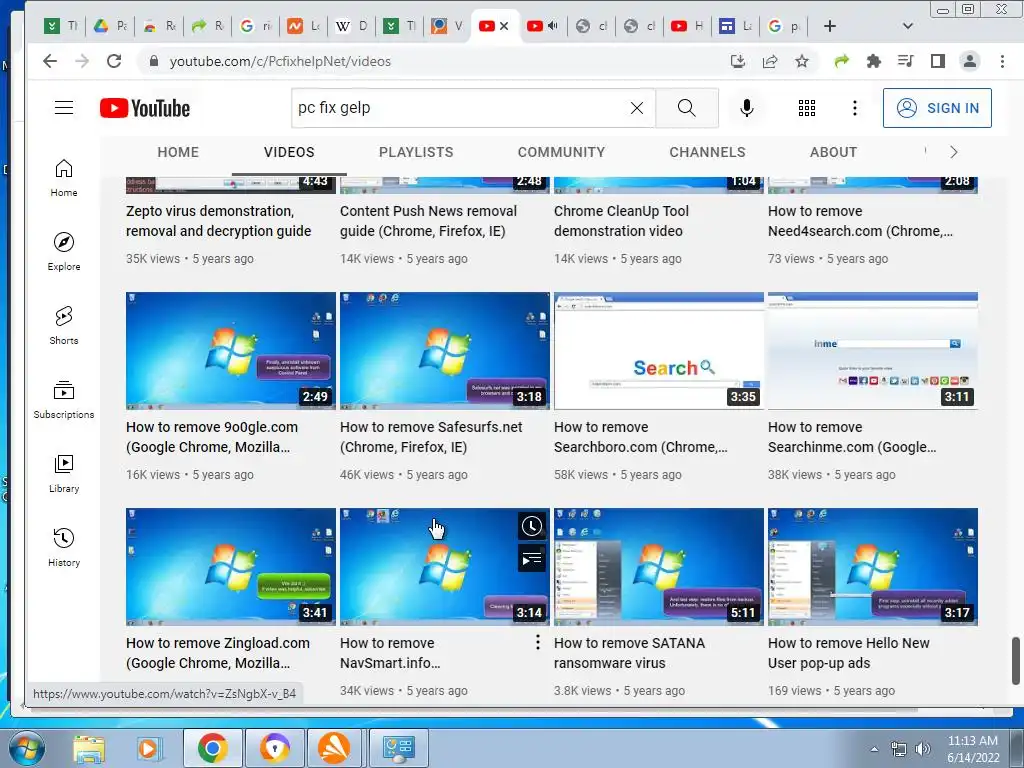Open the ABOUT channel tab
This screenshot has height=768, width=1024.
point(833,152)
